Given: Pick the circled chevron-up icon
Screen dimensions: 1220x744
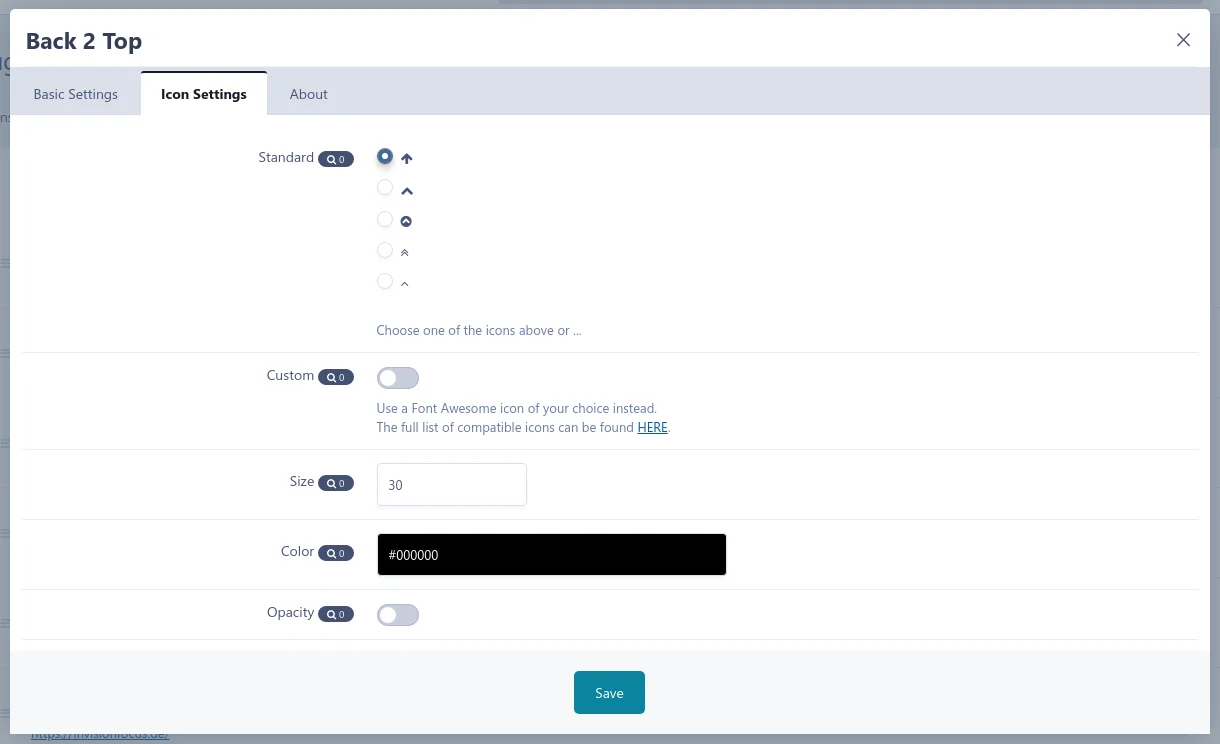Looking at the screenshot, I should click(385, 219).
